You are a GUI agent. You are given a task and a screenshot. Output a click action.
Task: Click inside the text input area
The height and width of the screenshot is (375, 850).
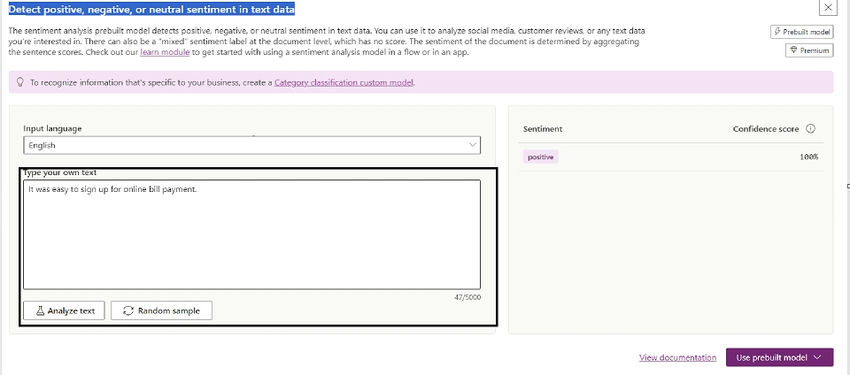[x=252, y=235]
